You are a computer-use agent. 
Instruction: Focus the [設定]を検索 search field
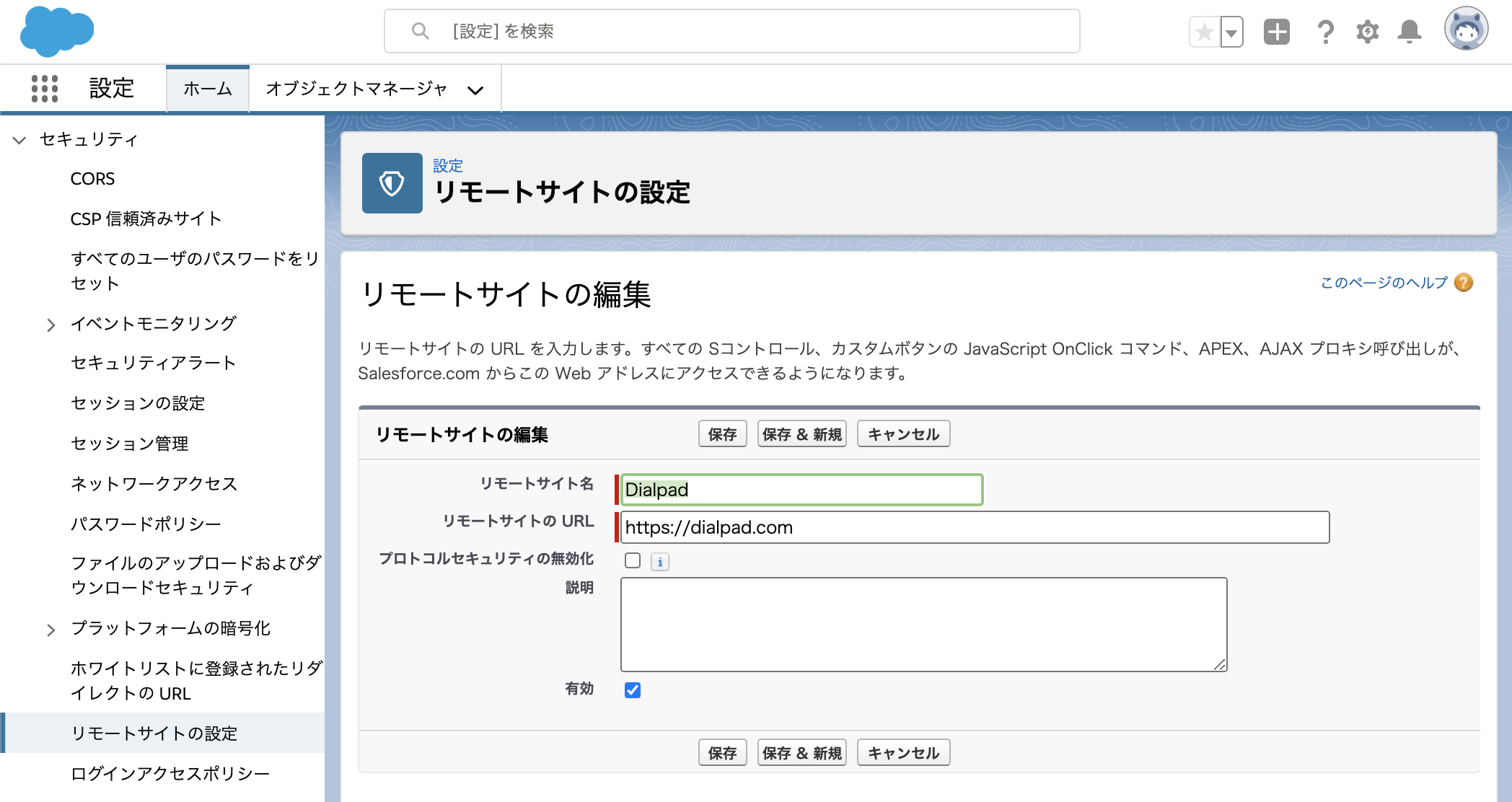(x=731, y=31)
